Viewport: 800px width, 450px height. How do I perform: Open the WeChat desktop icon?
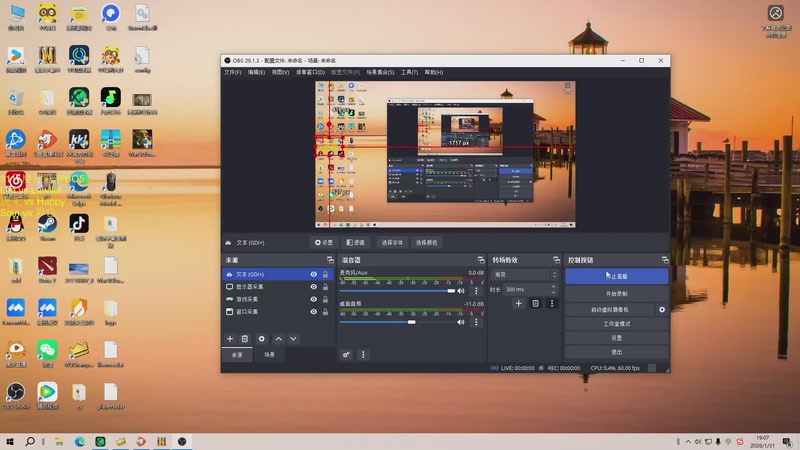point(47,354)
